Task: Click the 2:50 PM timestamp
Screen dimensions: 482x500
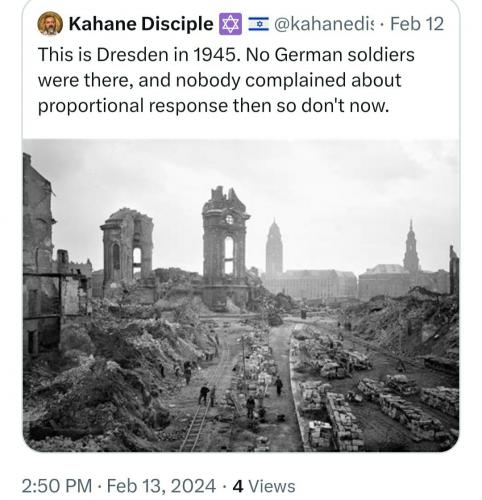Action: coord(57,486)
